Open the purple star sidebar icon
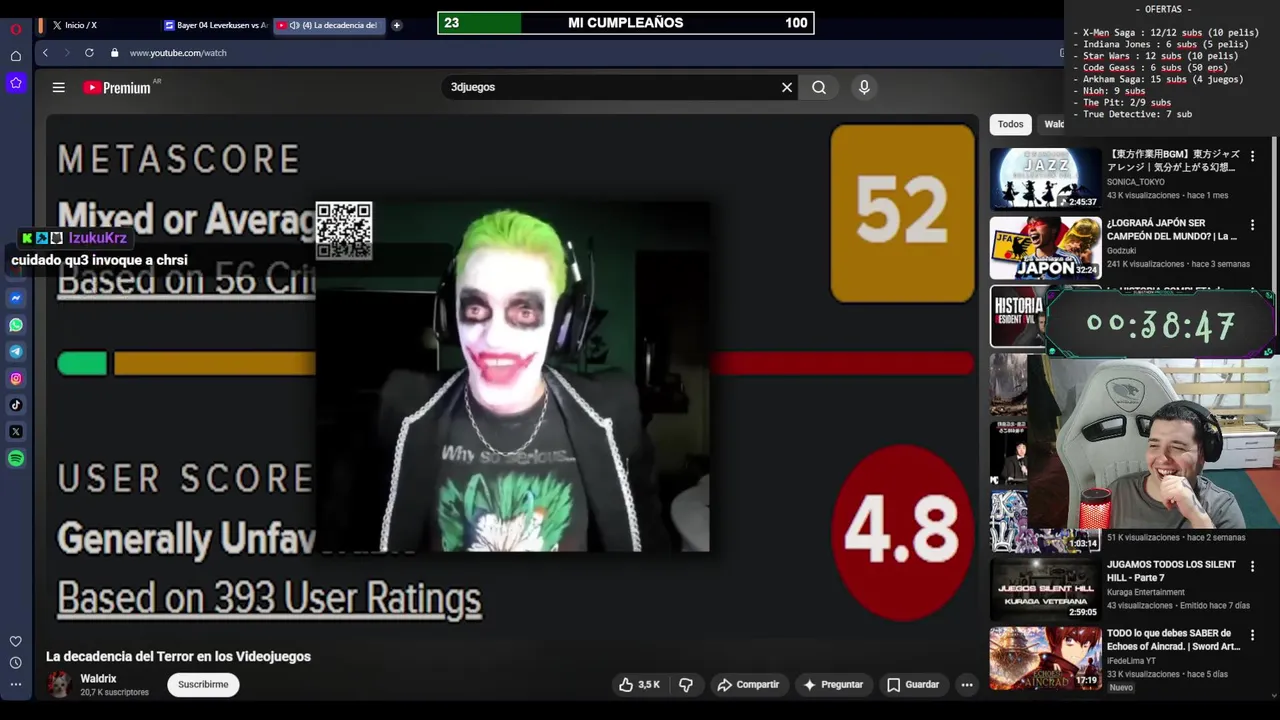Screen dimensions: 1280x720 [16, 83]
